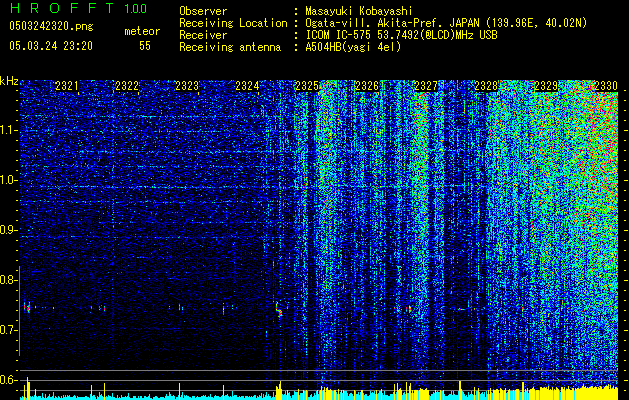Click the kHz axis unit label

[9, 81]
